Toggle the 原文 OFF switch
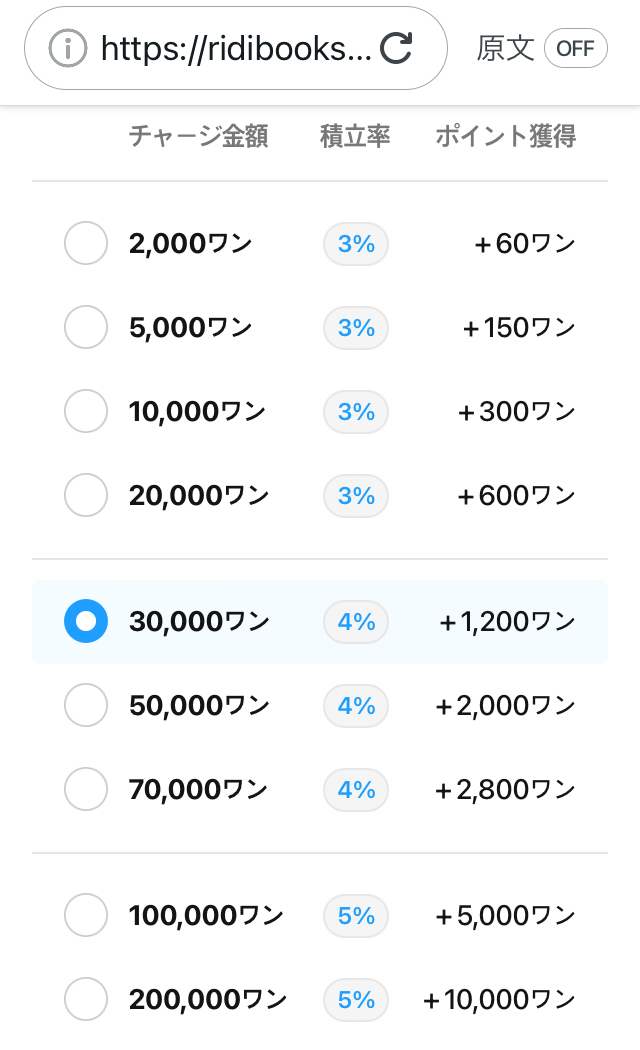The image size is (640, 1050). (x=575, y=48)
